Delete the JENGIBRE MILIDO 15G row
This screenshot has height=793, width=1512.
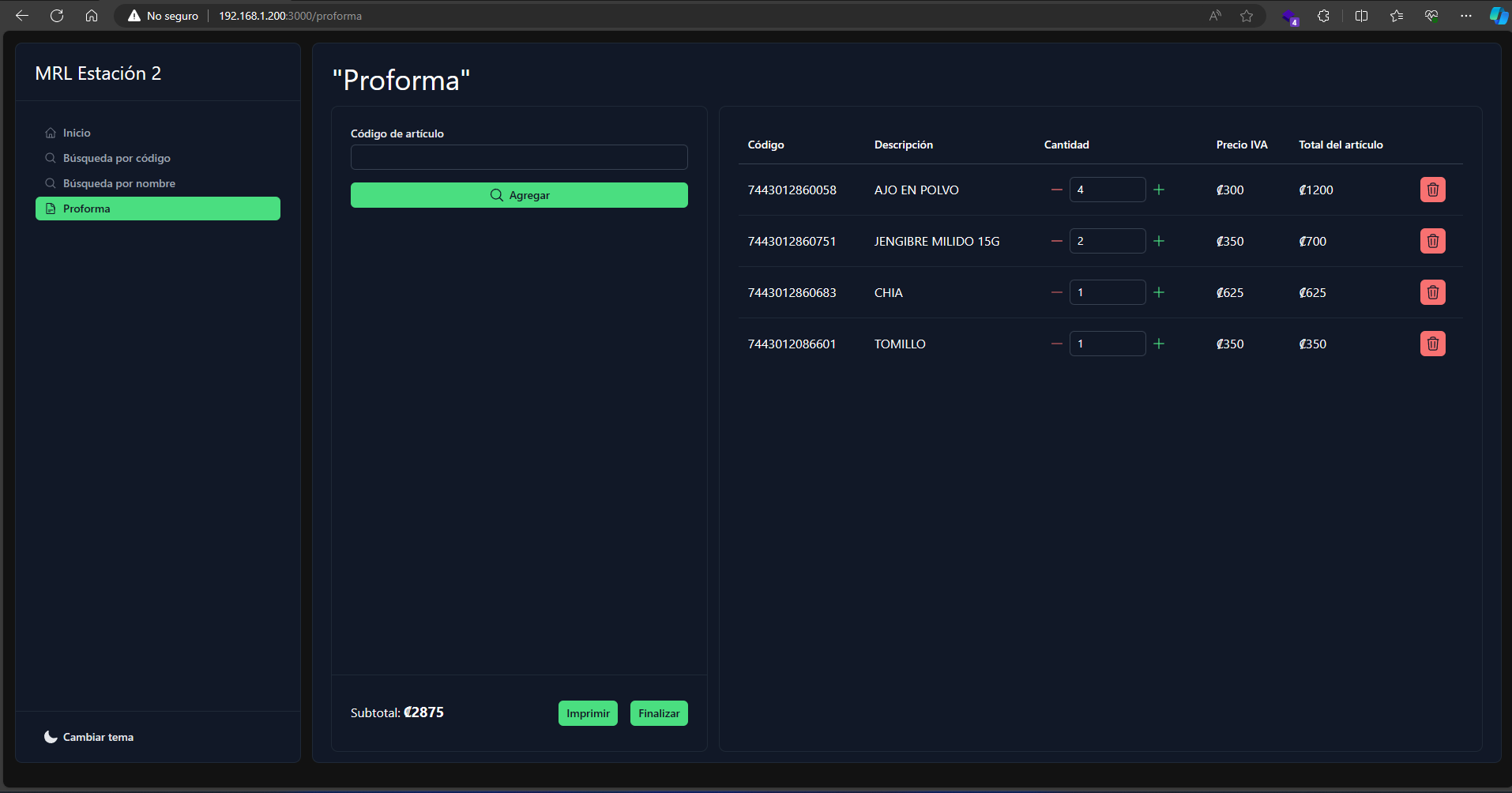[1432, 241]
